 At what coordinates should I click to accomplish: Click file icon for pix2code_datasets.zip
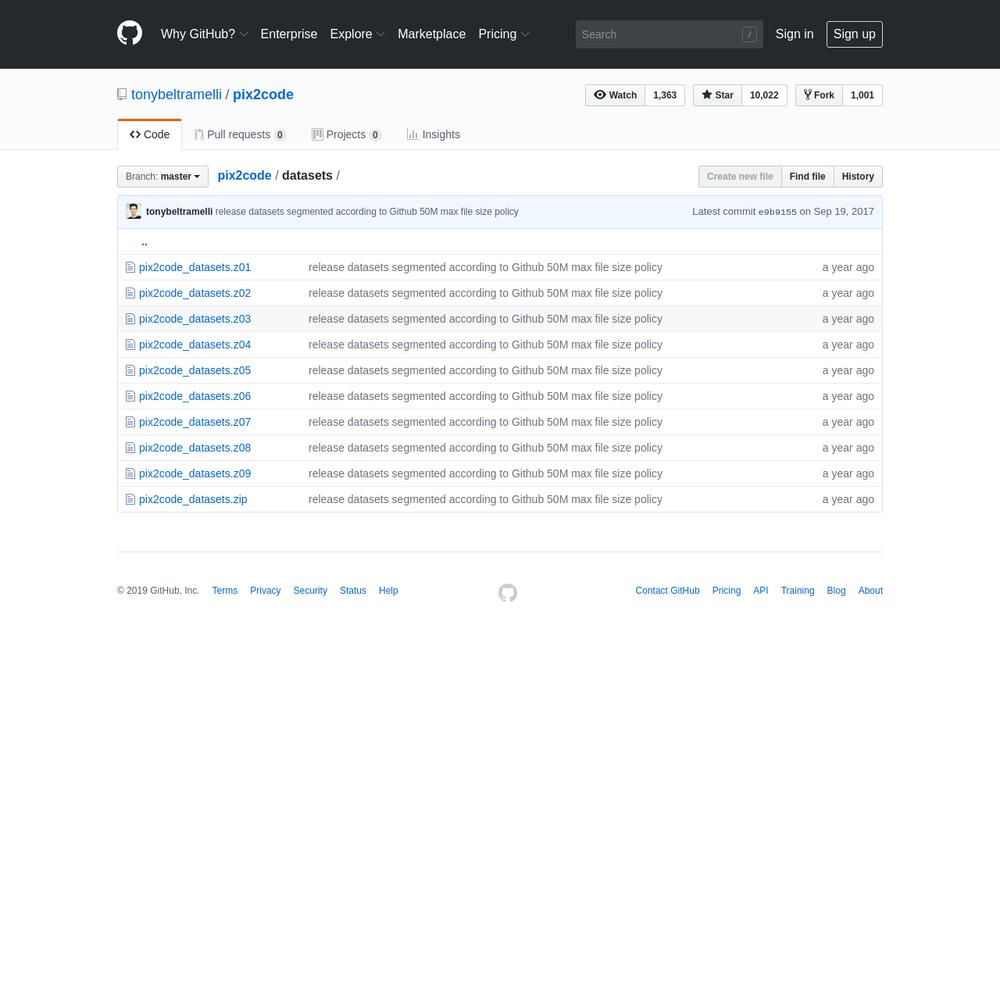click(x=130, y=499)
